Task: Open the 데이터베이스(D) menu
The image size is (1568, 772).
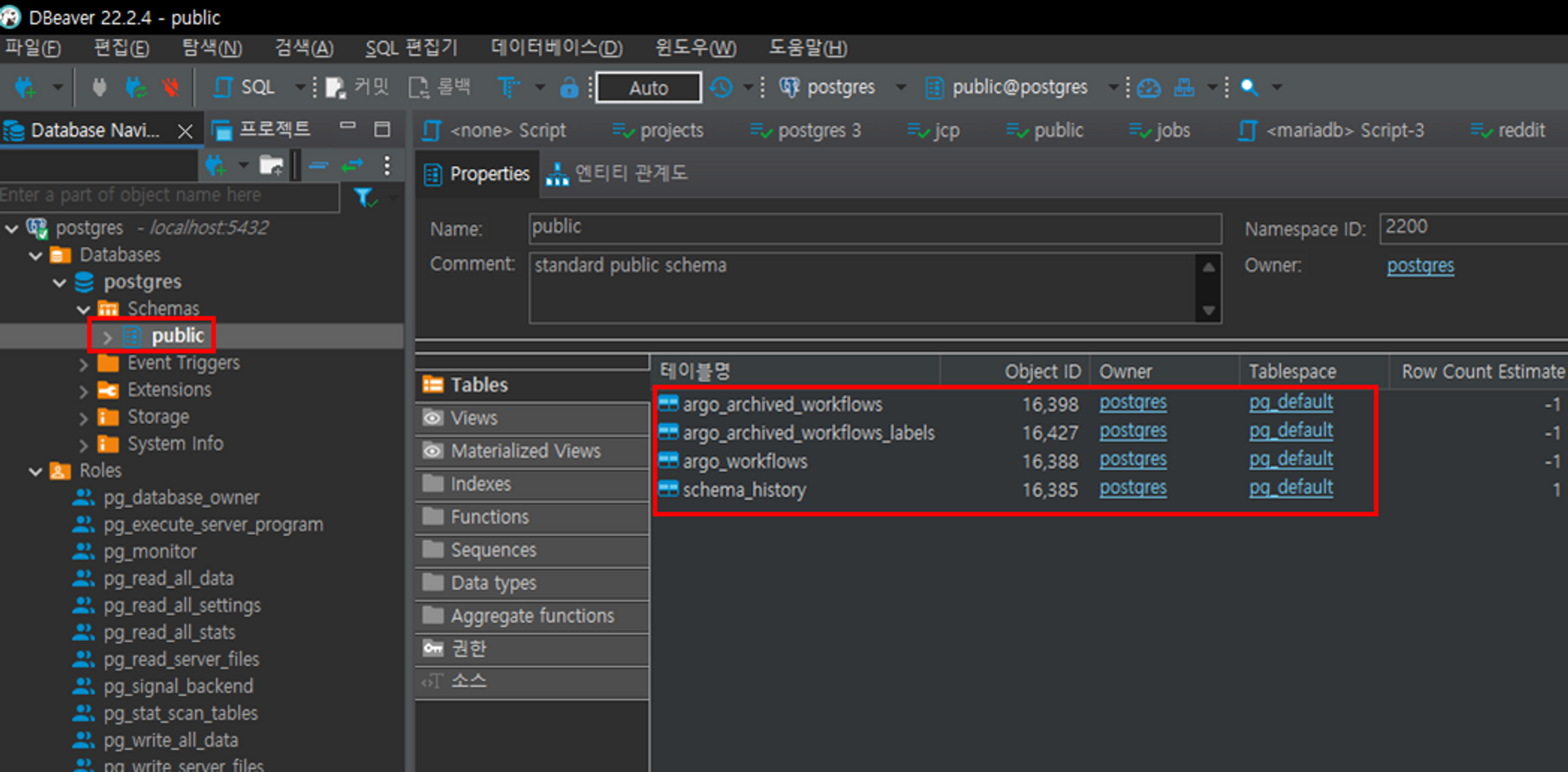Action: pos(557,48)
